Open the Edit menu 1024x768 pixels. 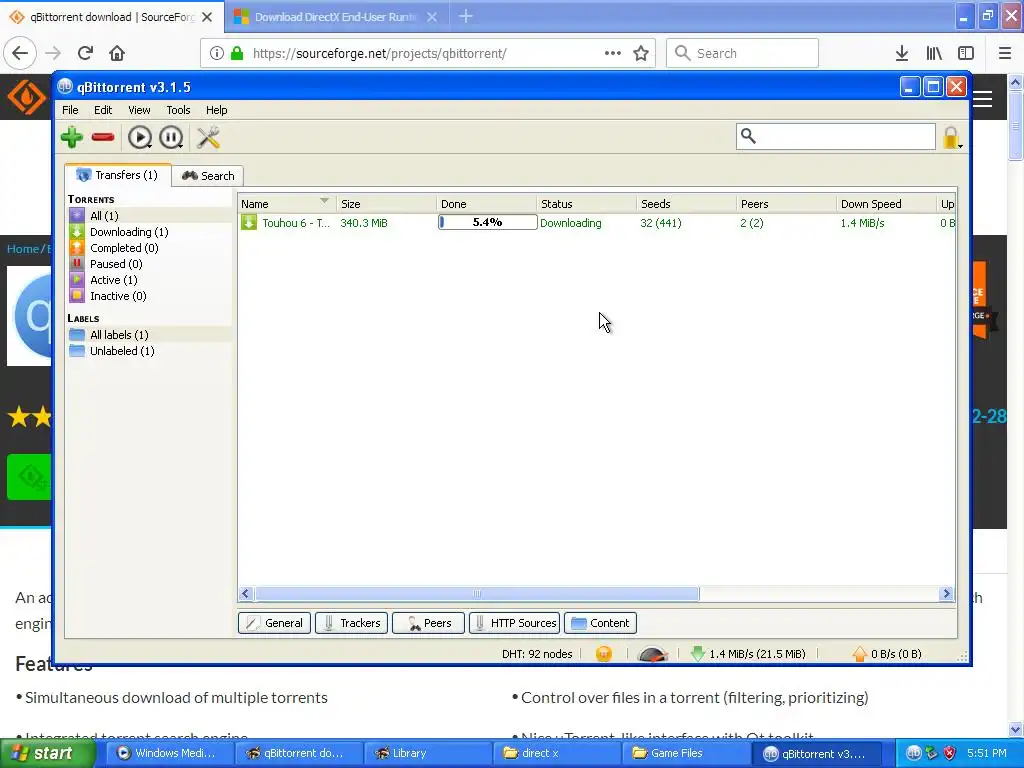(x=103, y=110)
